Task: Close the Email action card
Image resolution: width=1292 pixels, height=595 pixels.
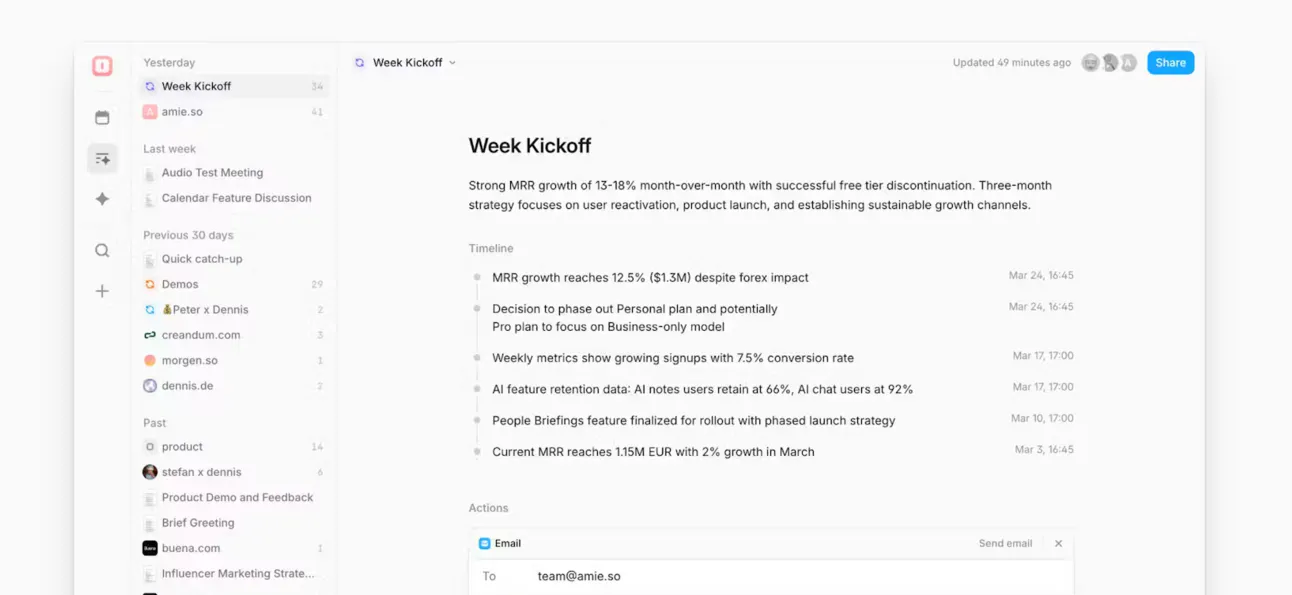Action: [x=1058, y=544]
